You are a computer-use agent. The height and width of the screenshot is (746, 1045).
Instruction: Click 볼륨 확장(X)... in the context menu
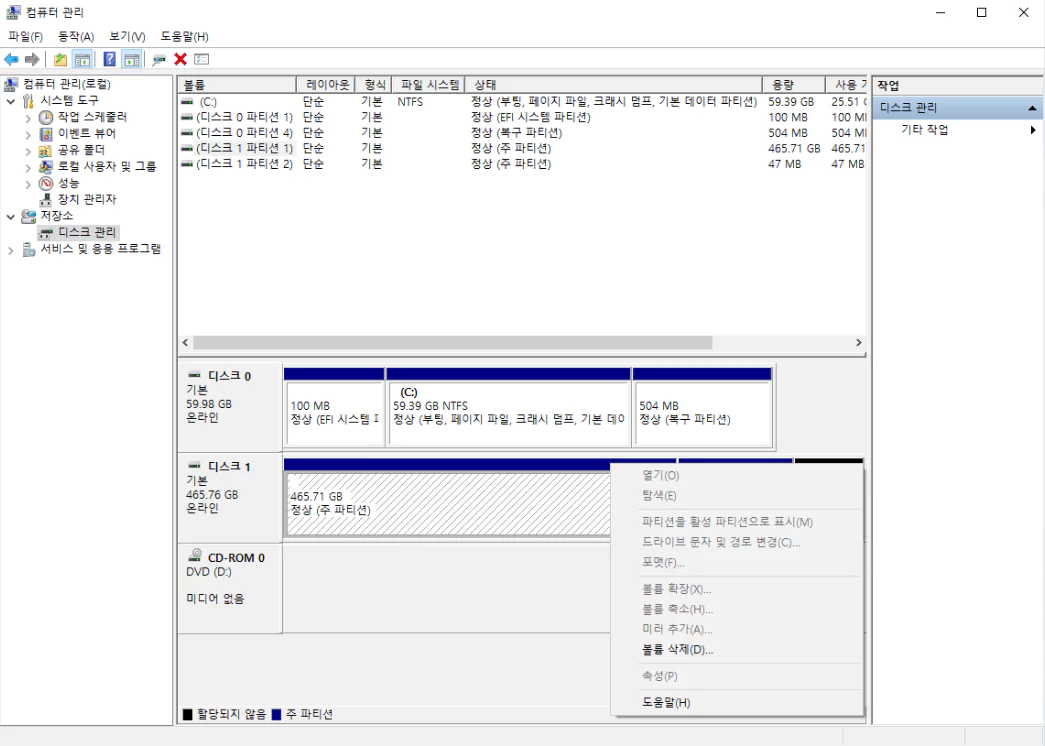[737, 589]
